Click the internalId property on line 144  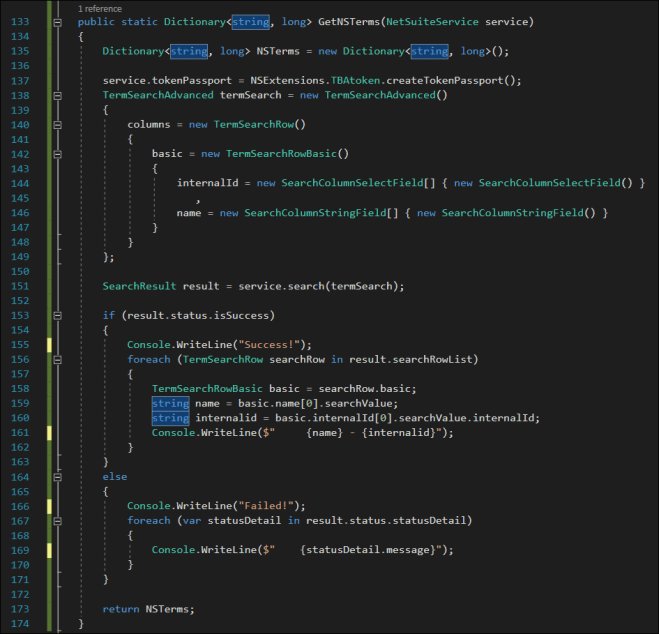[208, 183]
